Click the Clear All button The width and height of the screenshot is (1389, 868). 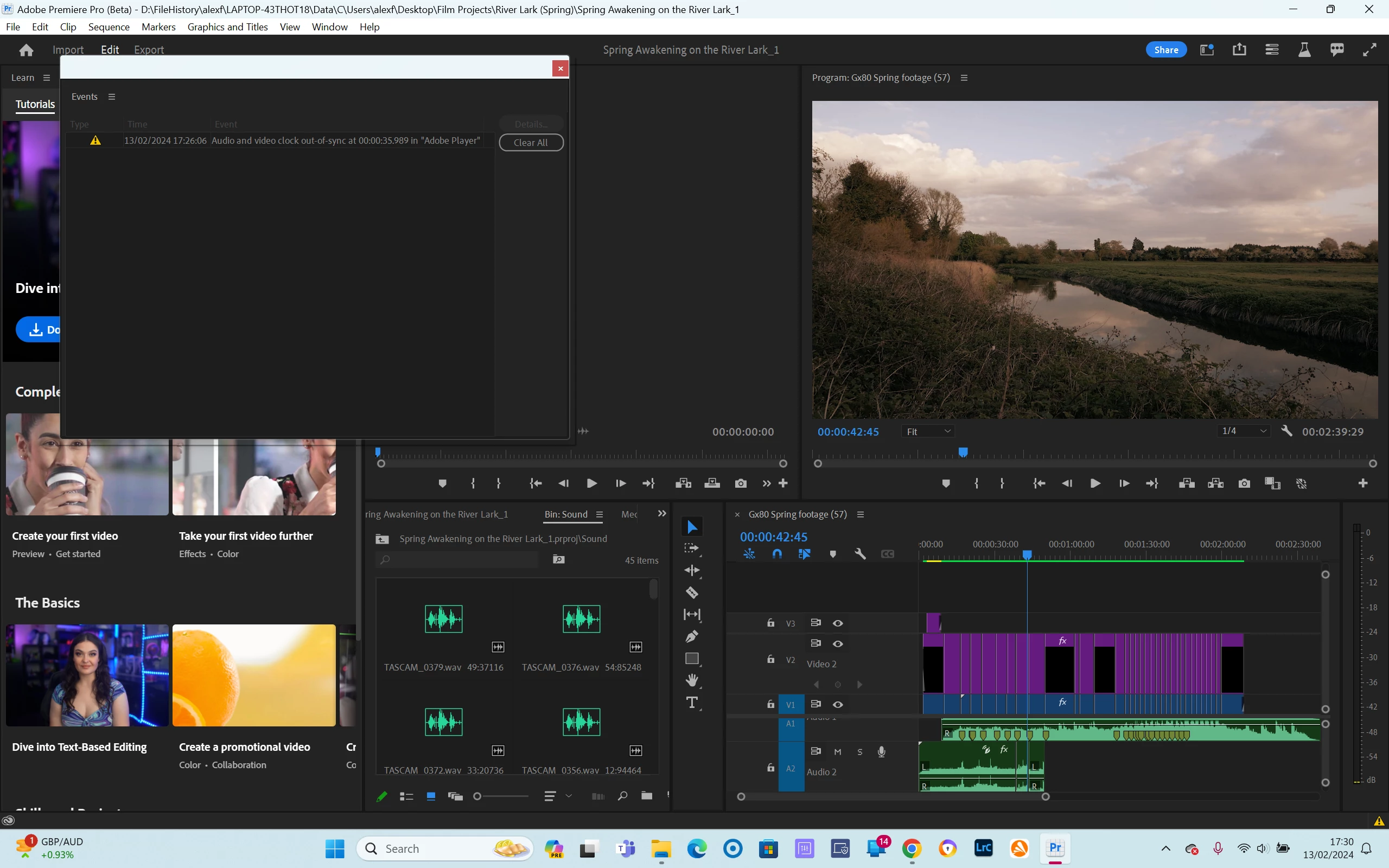(x=530, y=142)
